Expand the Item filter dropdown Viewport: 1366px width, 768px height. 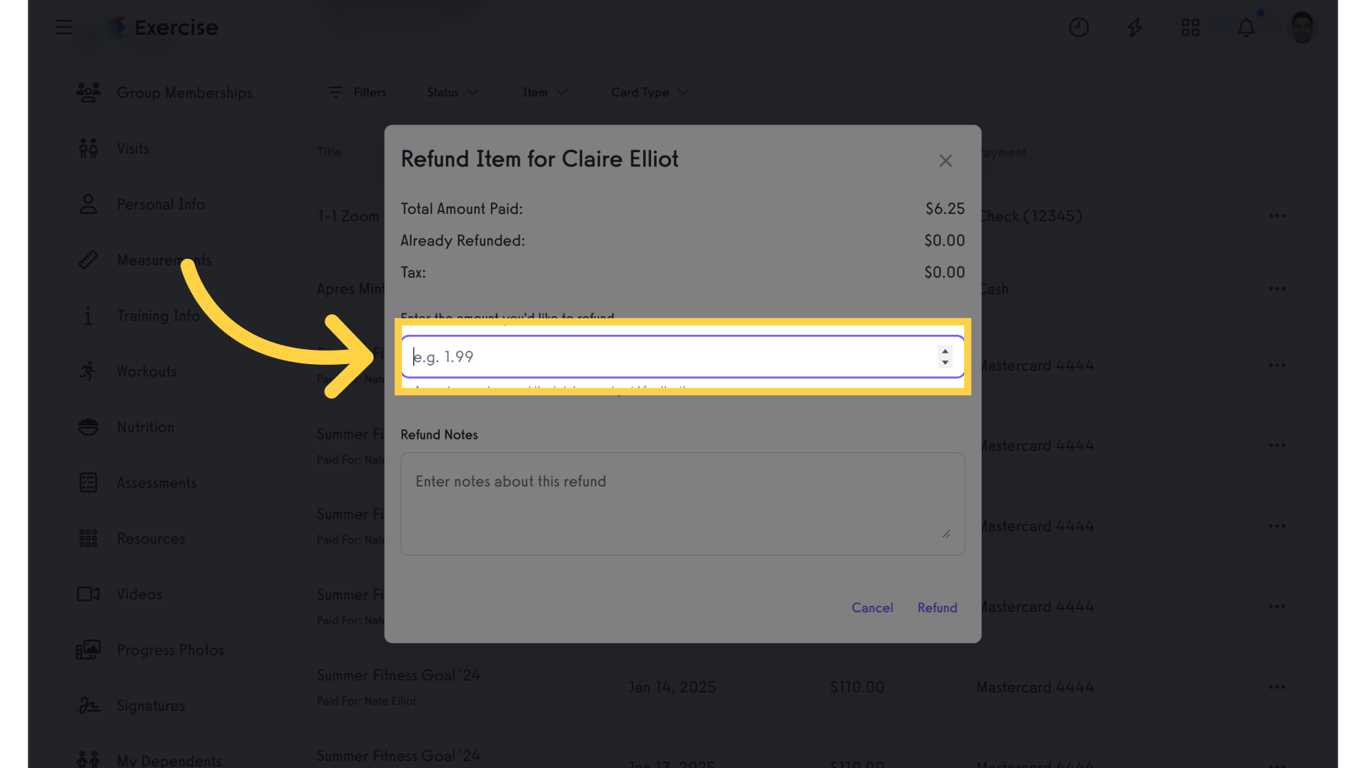click(x=545, y=92)
